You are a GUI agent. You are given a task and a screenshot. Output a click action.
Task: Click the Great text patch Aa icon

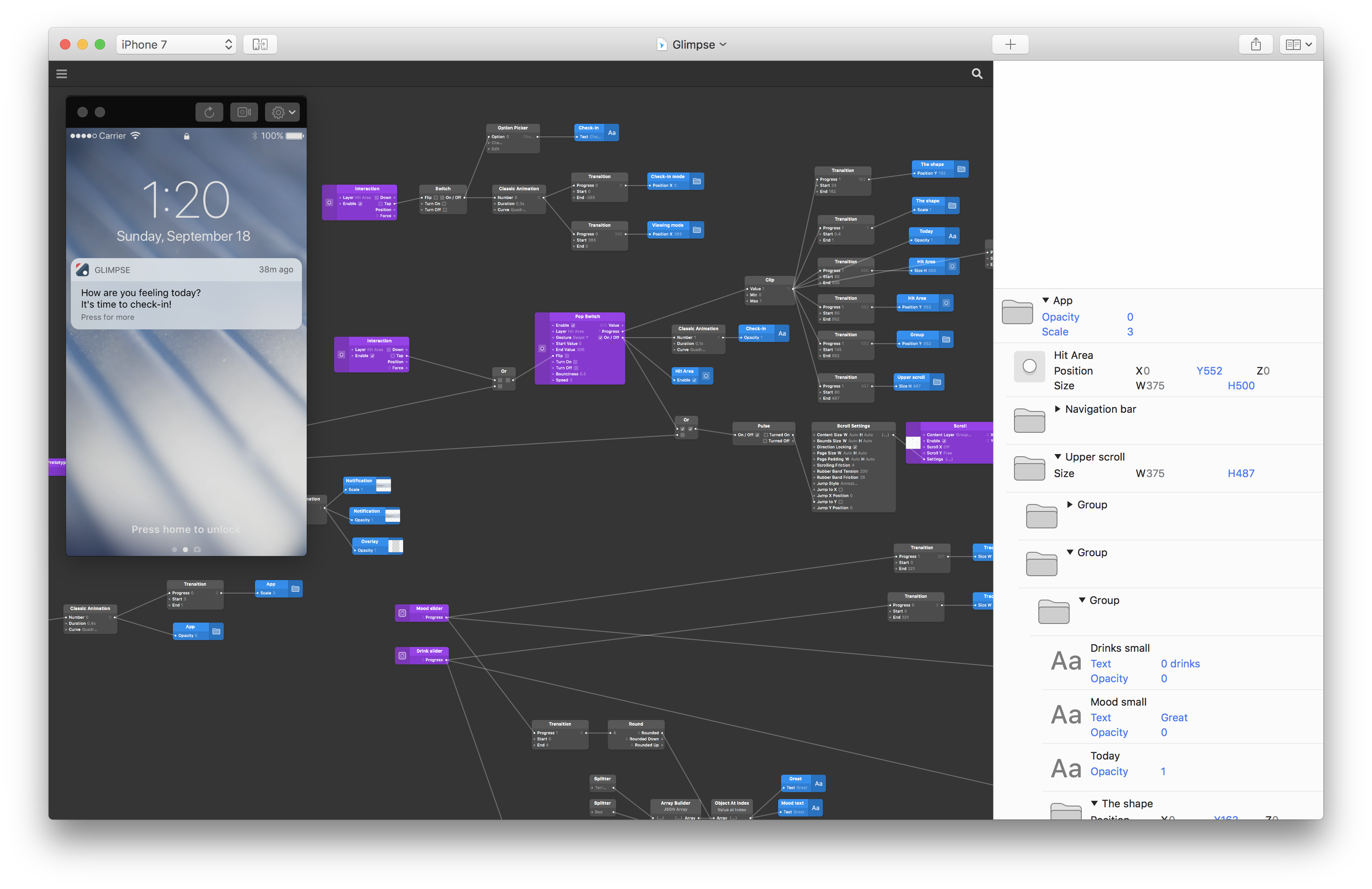819,783
